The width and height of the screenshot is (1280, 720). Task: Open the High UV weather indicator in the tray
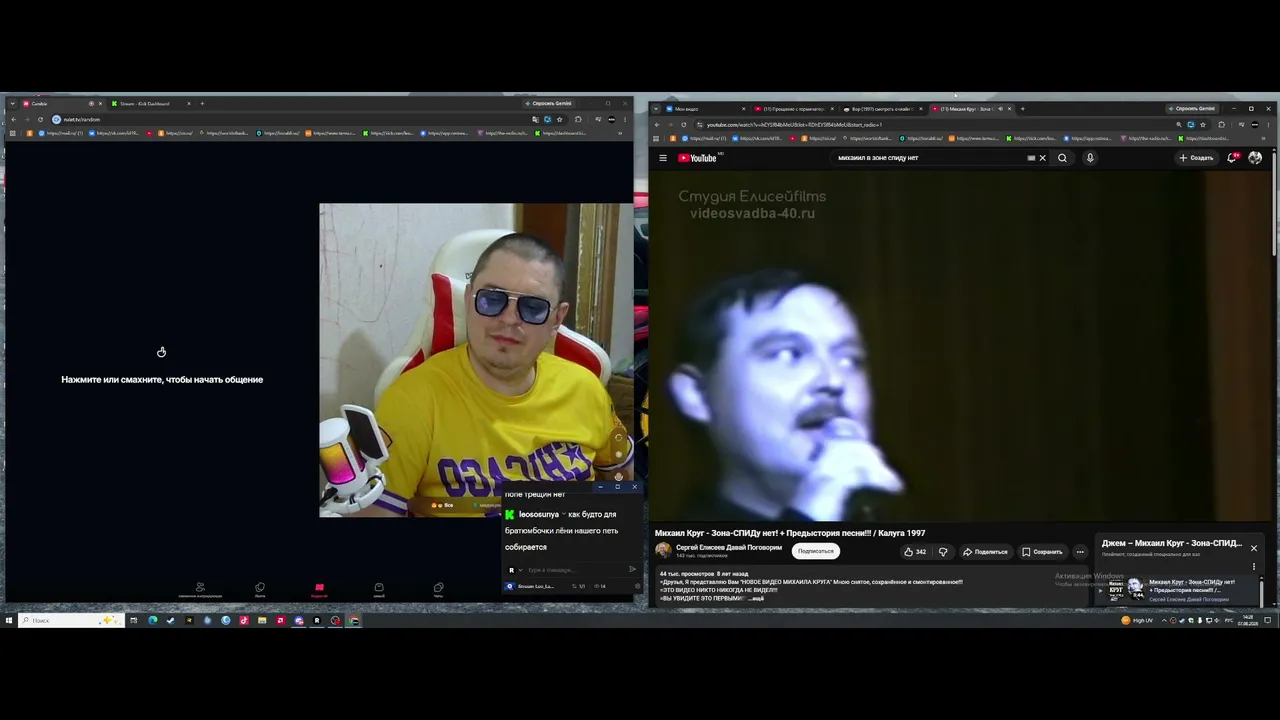(x=1136, y=621)
